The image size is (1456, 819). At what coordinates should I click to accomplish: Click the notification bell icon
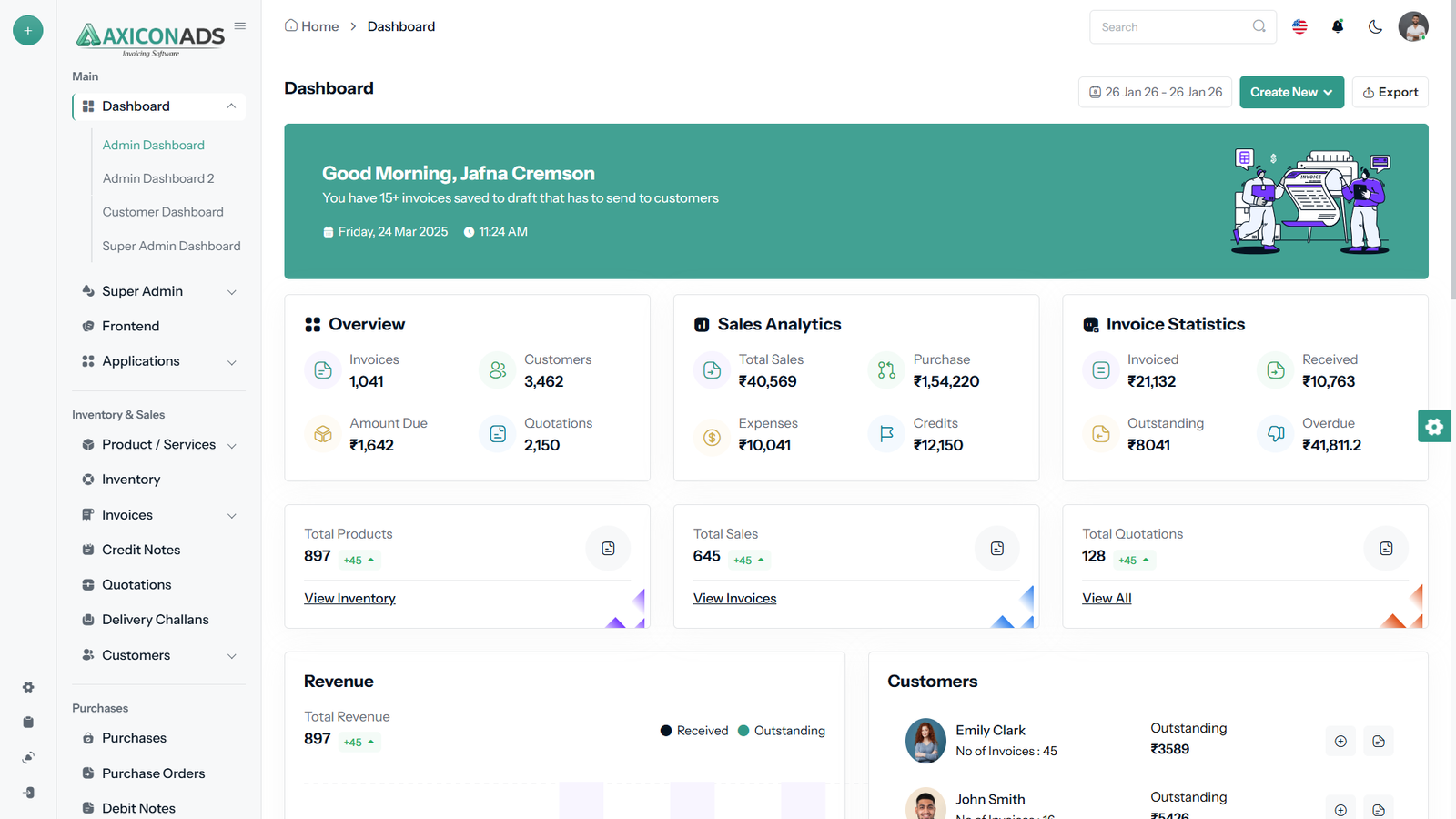[1337, 27]
